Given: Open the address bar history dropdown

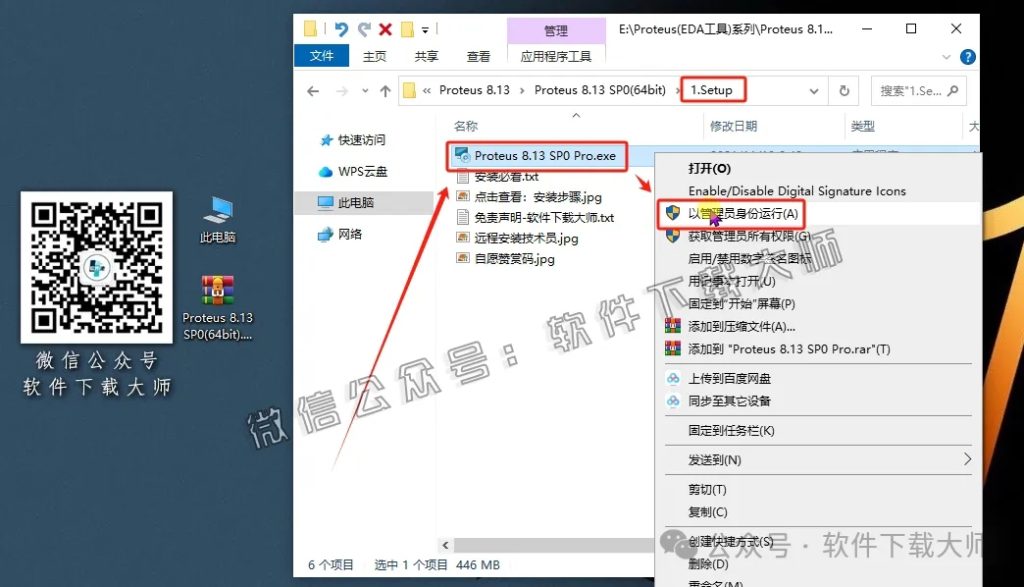Looking at the screenshot, I should tap(813, 90).
